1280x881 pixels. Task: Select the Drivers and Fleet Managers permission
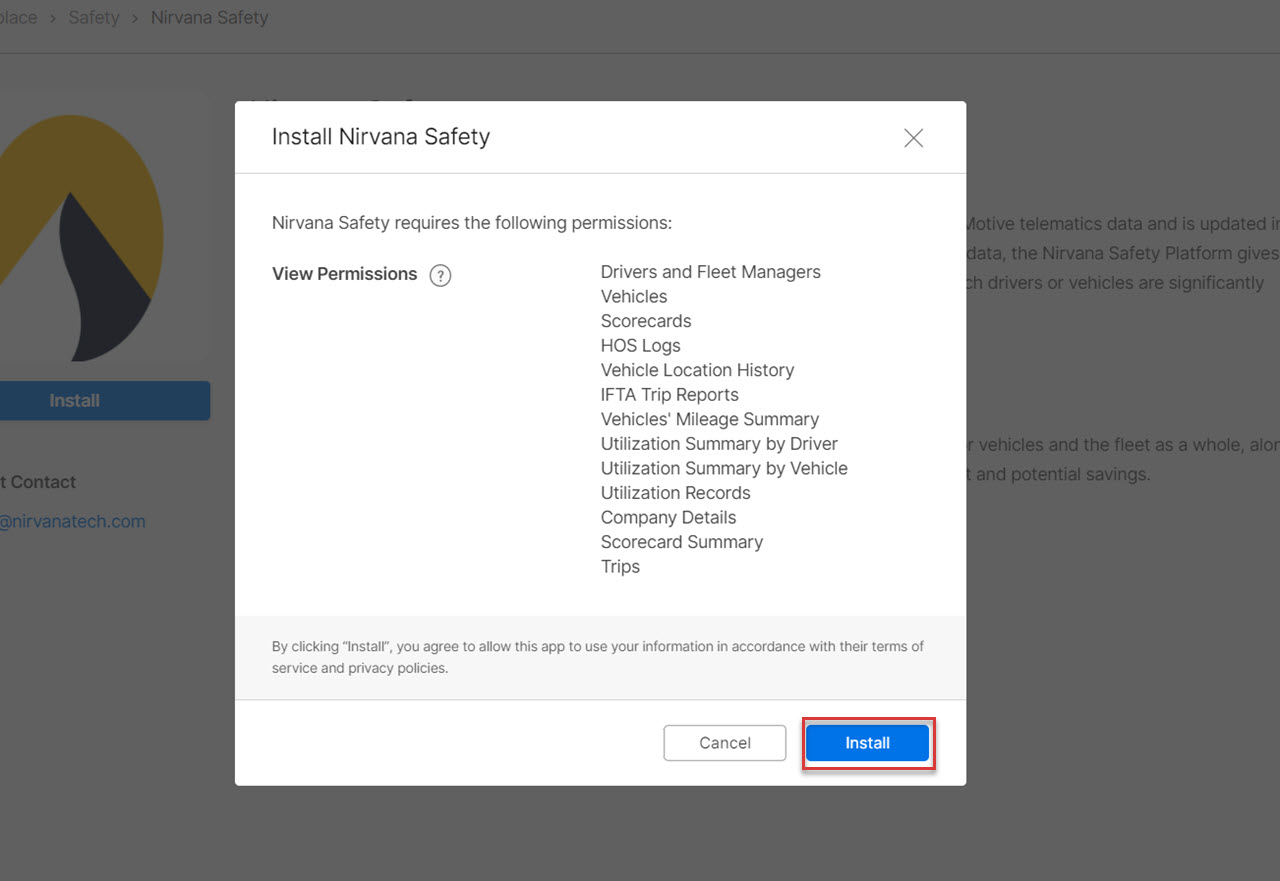click(710, 272)
